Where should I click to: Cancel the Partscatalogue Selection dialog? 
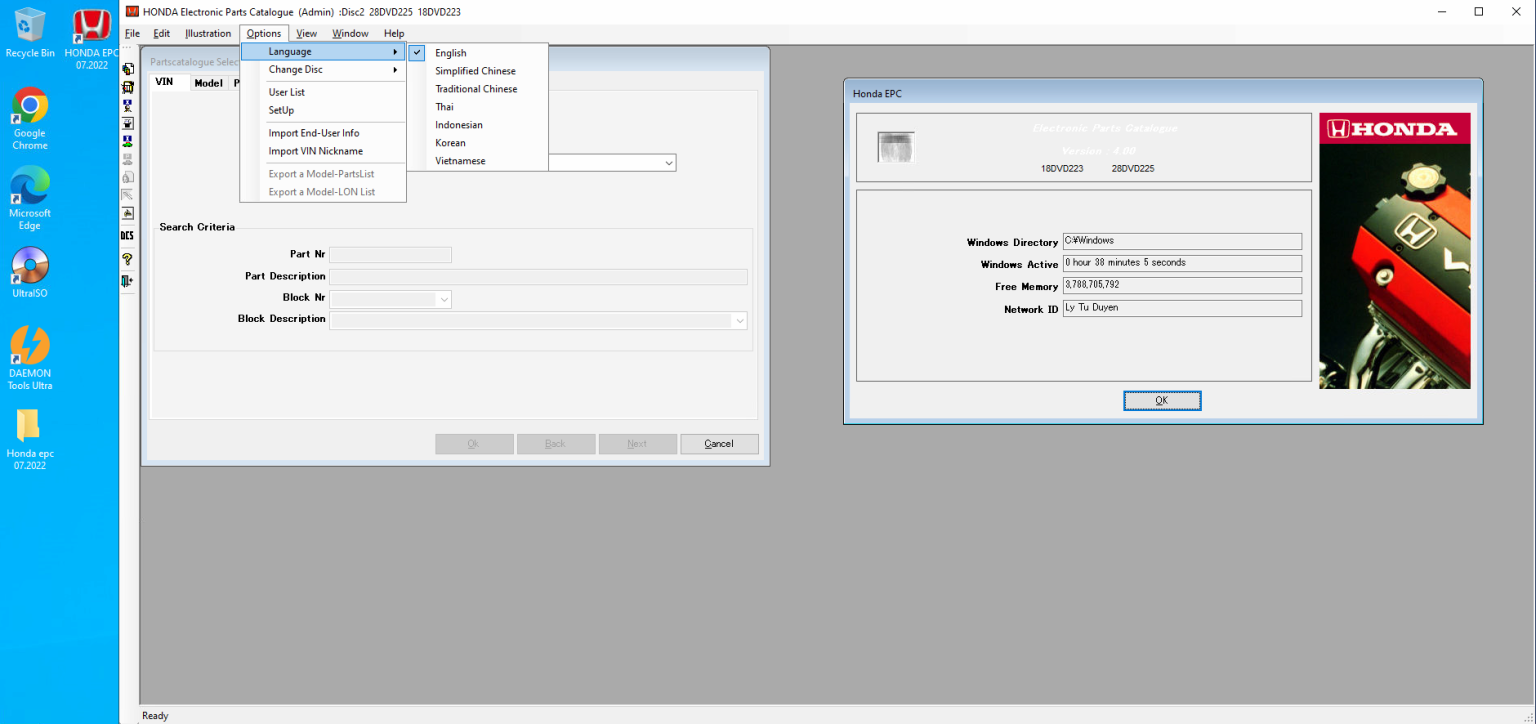pos(719,443)
